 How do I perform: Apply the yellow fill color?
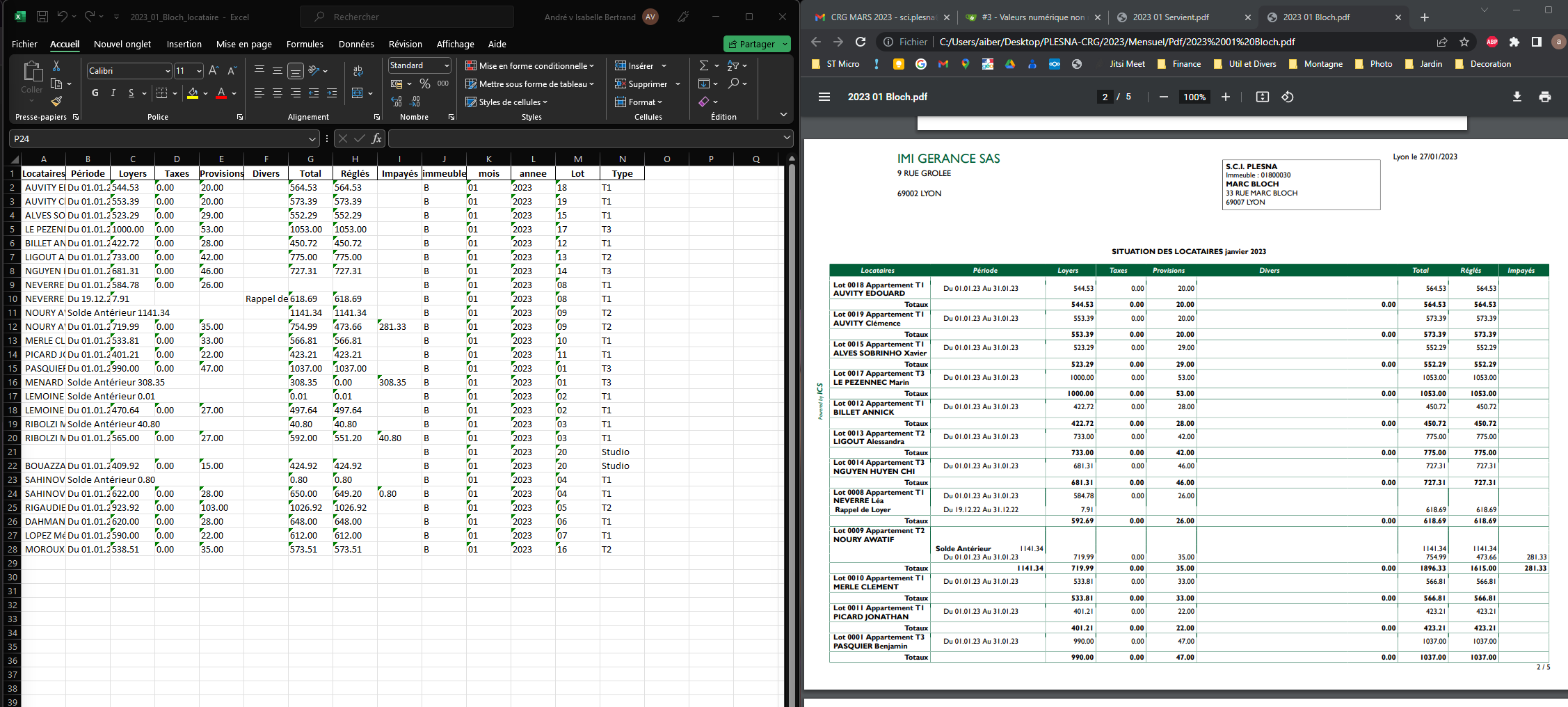click(x=193, y=93)
